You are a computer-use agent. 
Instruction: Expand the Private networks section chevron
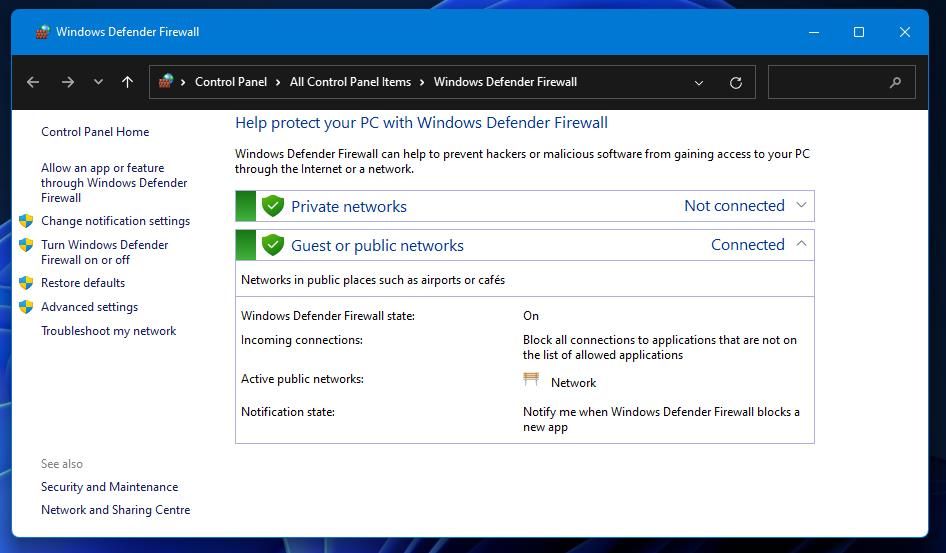(x=801, y=205)
